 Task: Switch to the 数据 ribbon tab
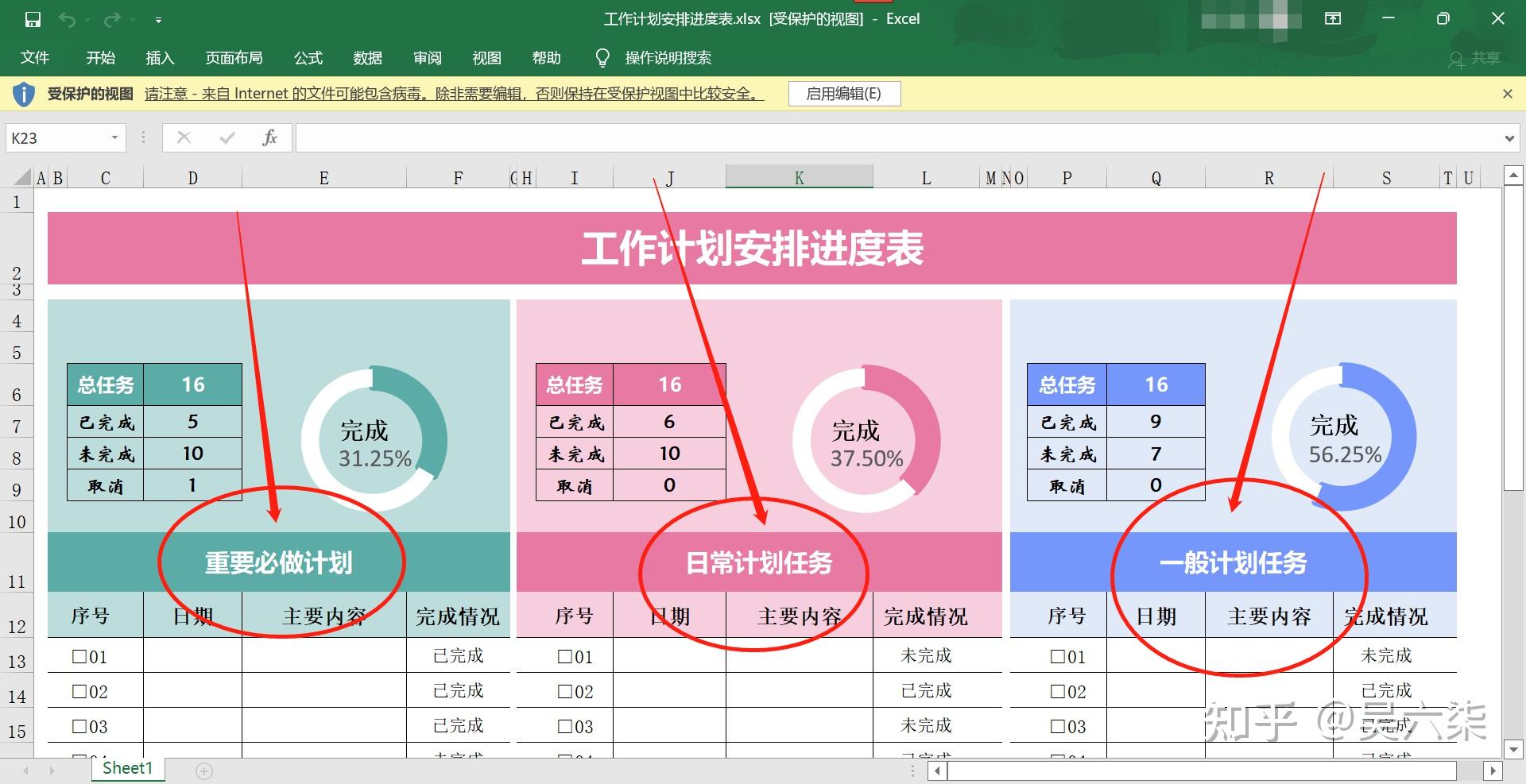pyautogui.click(x=368, y=58)
